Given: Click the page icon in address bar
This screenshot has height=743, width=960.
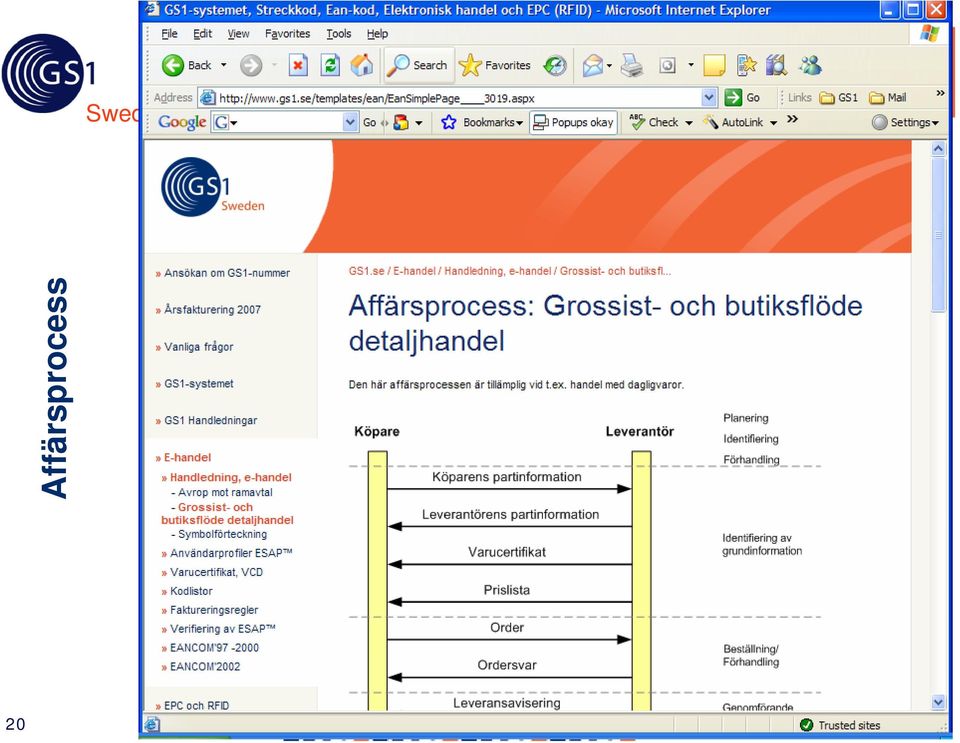Looking at the screenshot, I should click(208, 97).
